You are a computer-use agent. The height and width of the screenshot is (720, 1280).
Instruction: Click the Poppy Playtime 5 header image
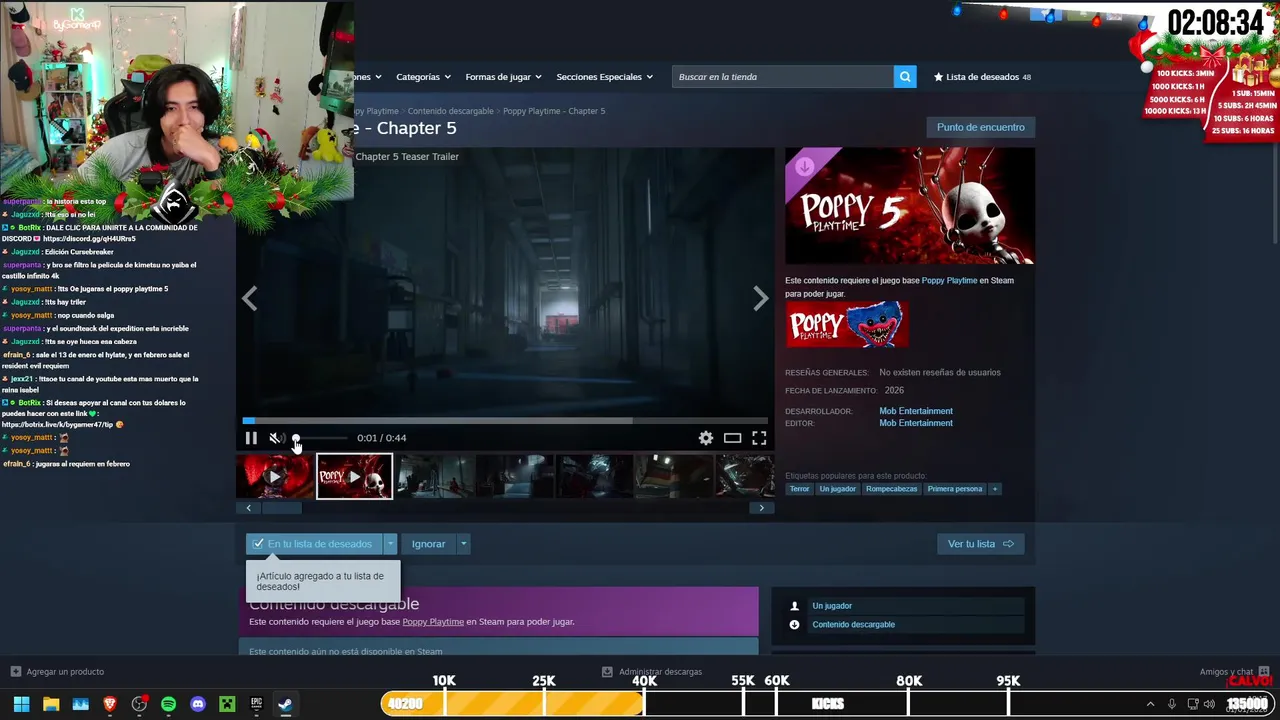(910, 206)
